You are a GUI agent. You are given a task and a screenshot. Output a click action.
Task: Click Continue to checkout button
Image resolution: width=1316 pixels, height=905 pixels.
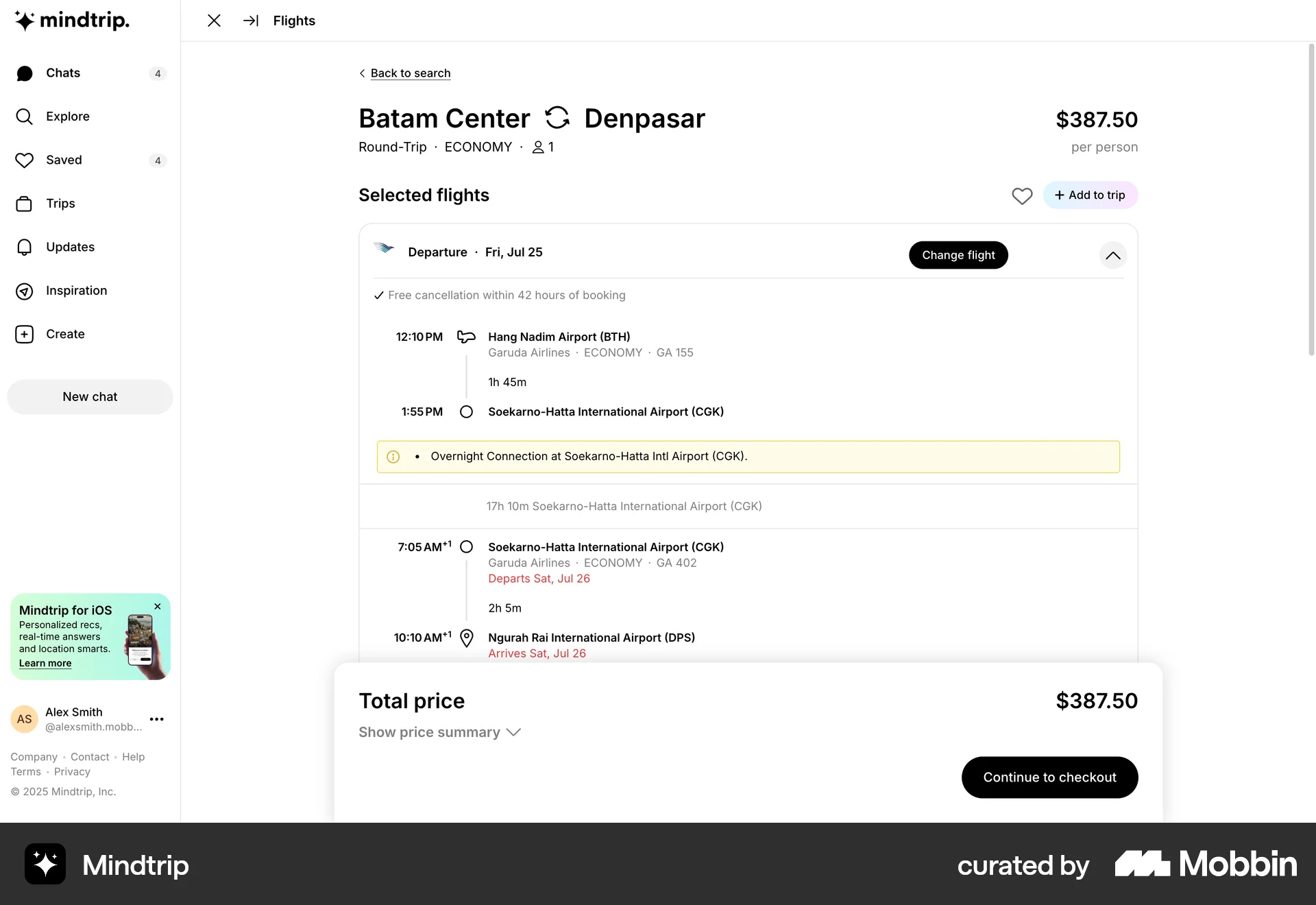(1049, 777)
